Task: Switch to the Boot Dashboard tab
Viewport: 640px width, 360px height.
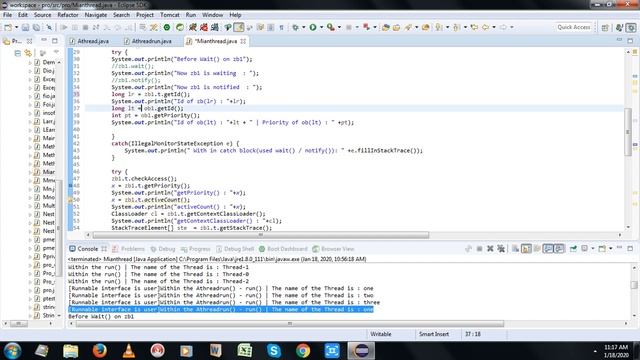Action: point(283,249)
